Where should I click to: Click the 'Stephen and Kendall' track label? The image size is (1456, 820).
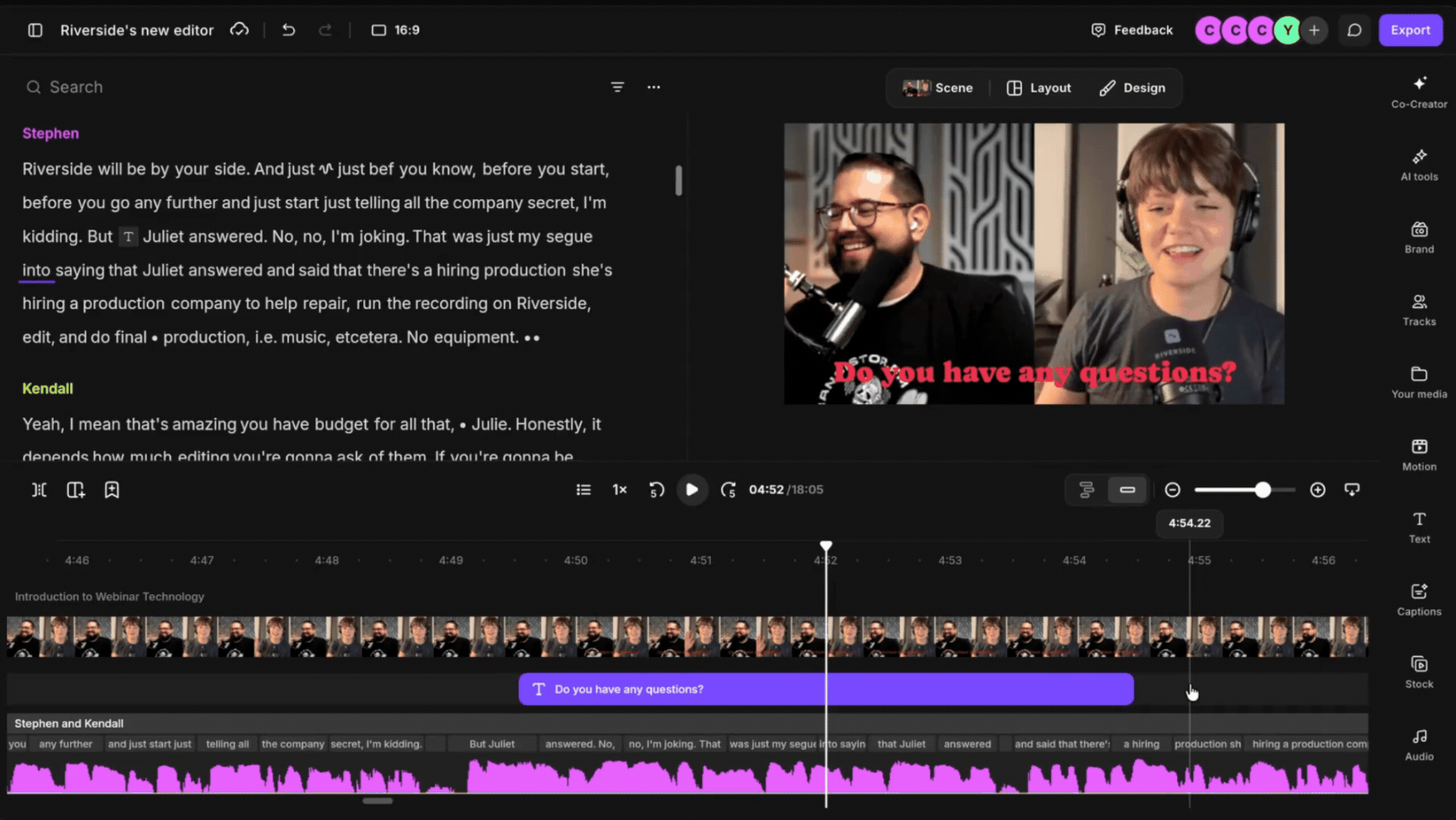(69, 723)
